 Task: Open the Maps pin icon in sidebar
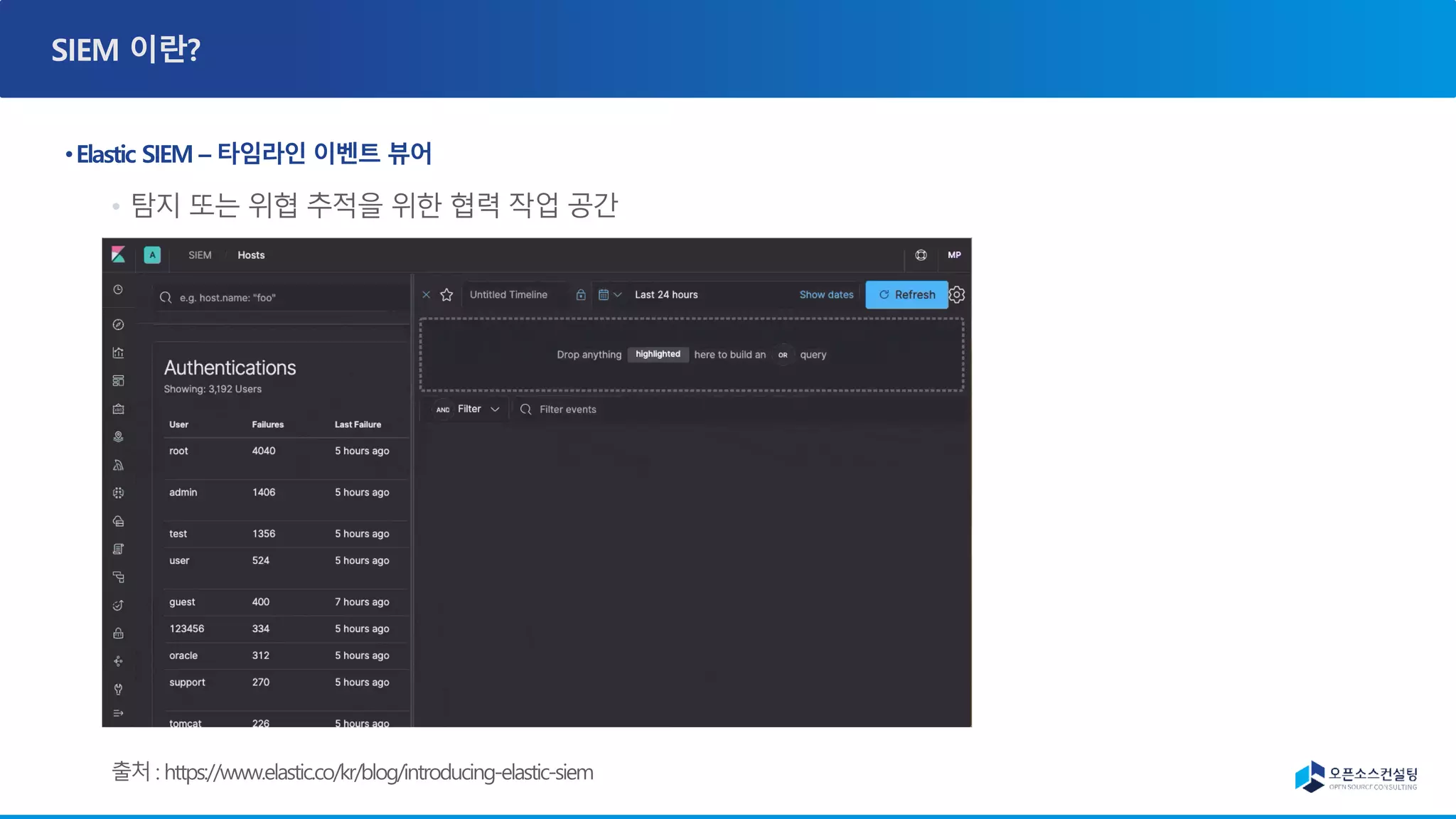[119, 437]
